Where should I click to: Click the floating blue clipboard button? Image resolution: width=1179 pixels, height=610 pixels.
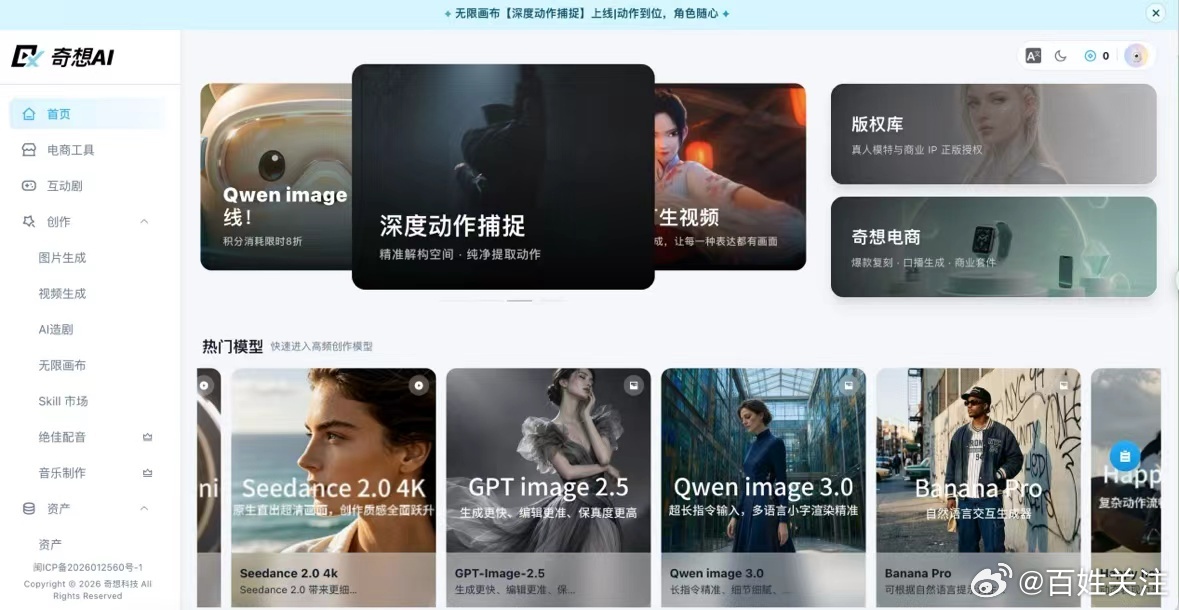pyautogui.click(x=1125, y=456)
